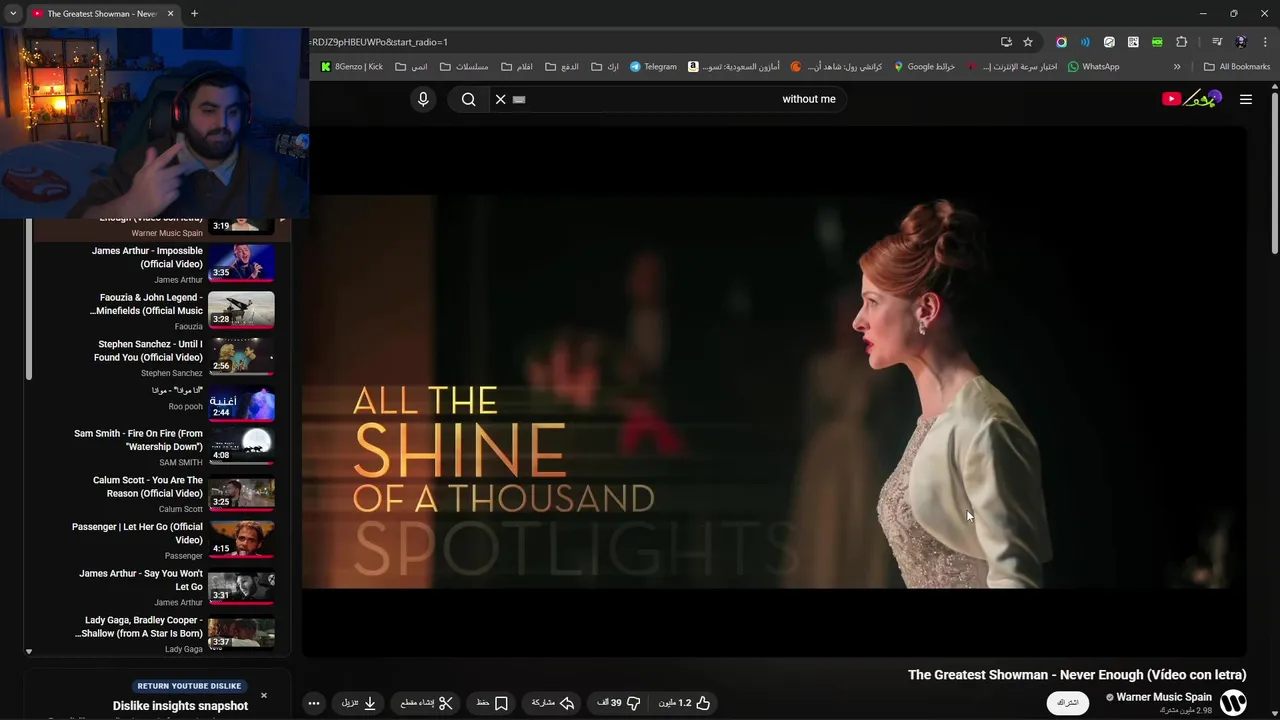This screenshot has width=1280, height=720.
Task: Close the Return YouTube Dislike insights panel
Action: tap(264, 695)
